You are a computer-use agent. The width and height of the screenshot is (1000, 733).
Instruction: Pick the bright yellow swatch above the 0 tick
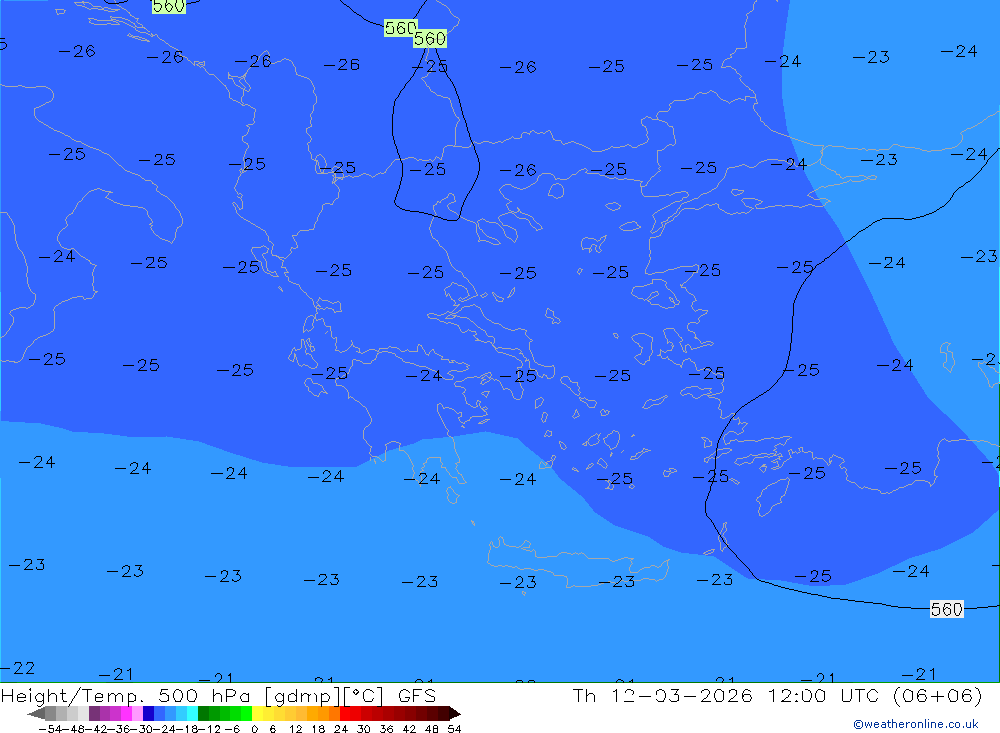(257, 713)
